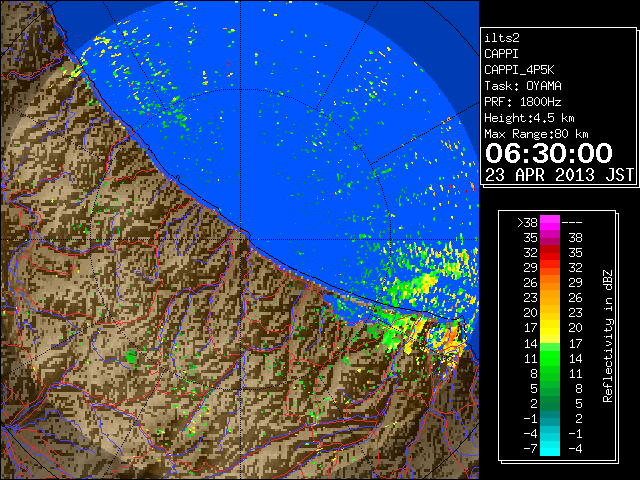Click the 'Task: OYAMA' text
The width and height of the screenshot is (640, 480).
click(x=523, y=86)
